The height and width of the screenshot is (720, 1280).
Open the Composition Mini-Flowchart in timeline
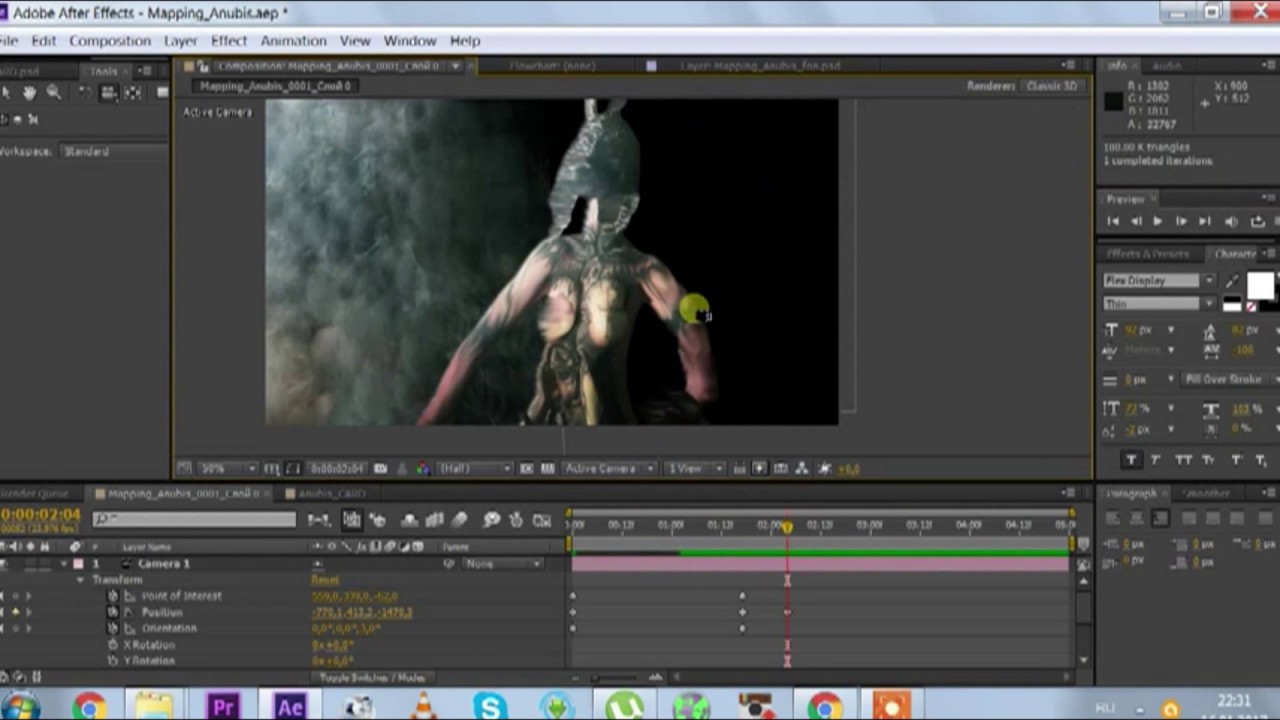tap(319, 520)
